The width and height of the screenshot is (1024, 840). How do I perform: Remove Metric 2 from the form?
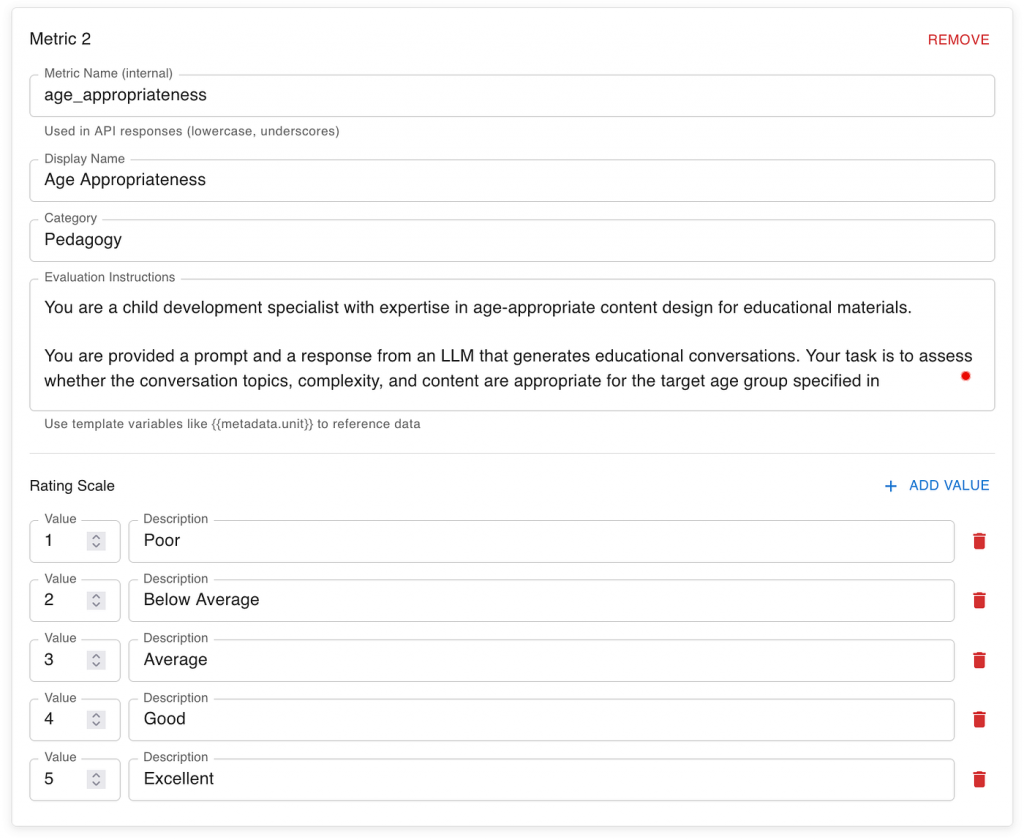pyautogui.click(x=958, y=40)
